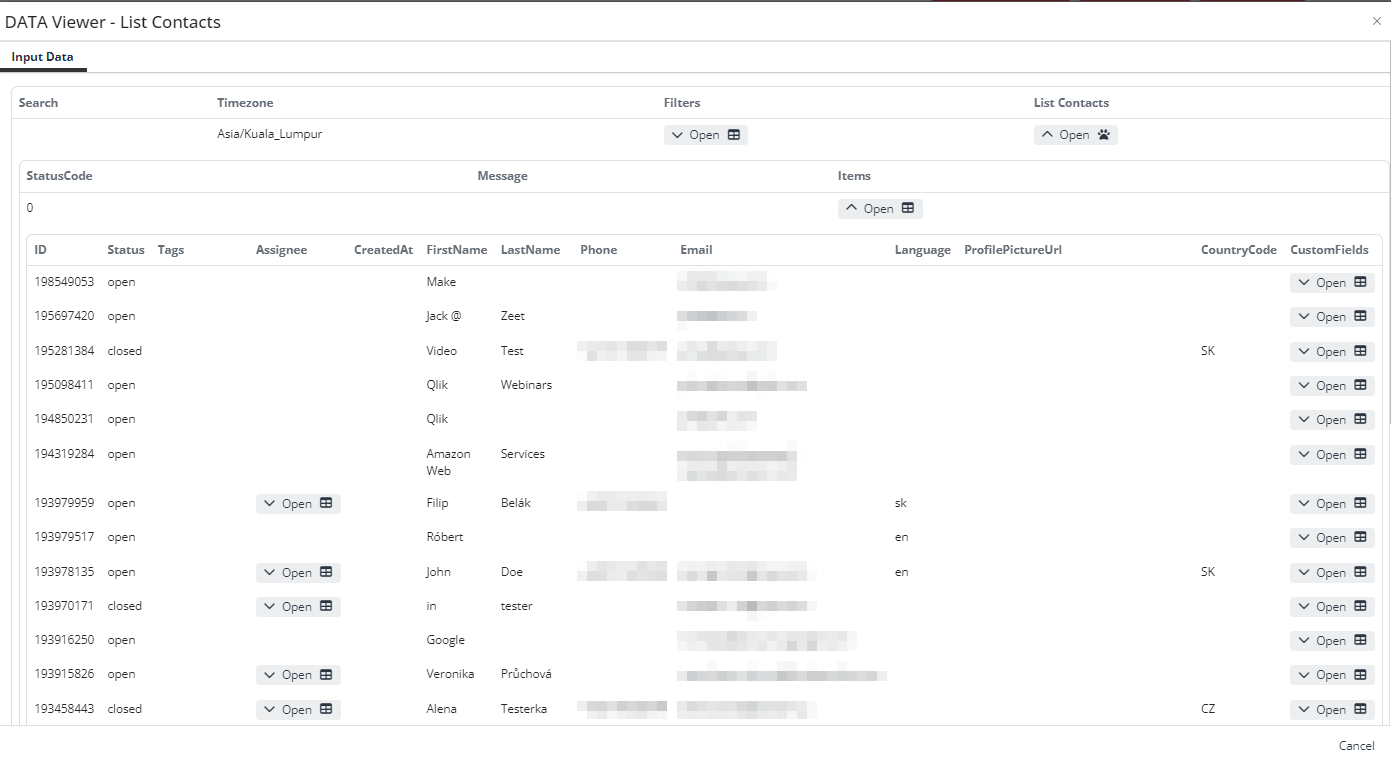Click the table icon in Items Open button

907,209
